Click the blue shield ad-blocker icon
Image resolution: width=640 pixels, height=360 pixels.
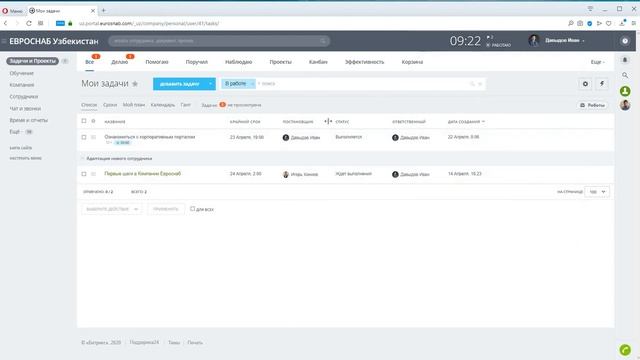(589, 23)
